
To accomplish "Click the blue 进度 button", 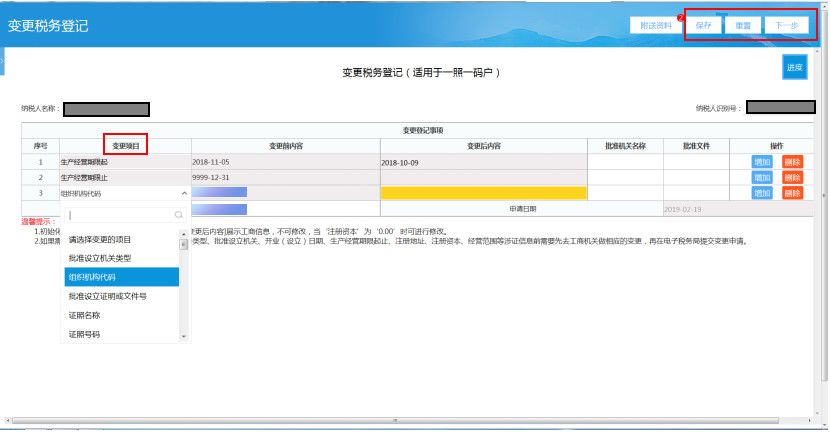I will [x=794, y=67].
